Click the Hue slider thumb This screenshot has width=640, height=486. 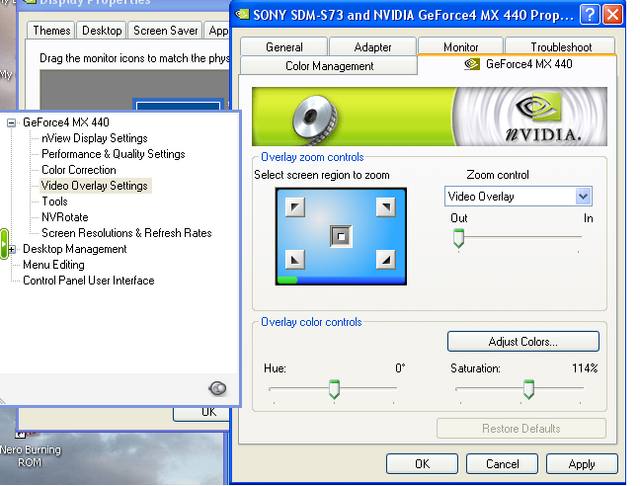click(x=334, y=389)
